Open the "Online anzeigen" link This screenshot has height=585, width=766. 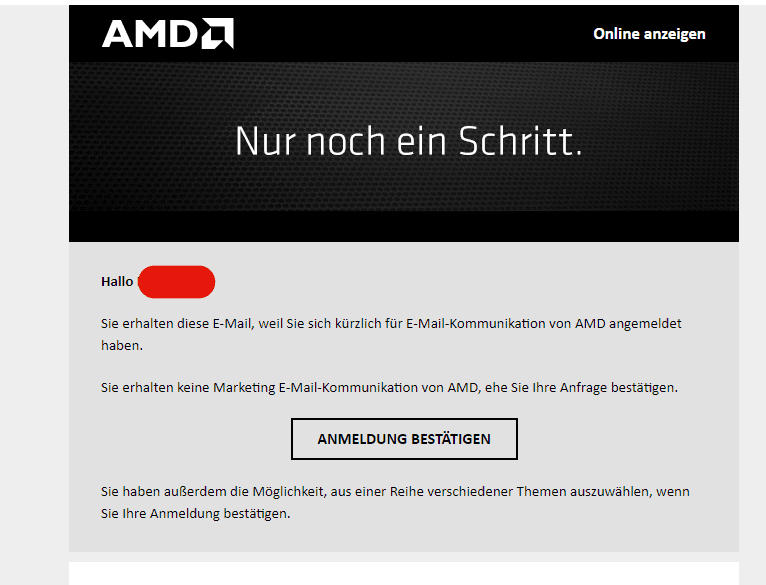tap(649, 34)
